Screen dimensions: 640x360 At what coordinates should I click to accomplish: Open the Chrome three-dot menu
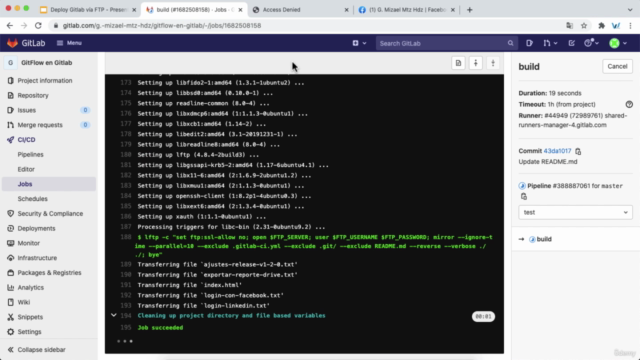click(631, 26)
